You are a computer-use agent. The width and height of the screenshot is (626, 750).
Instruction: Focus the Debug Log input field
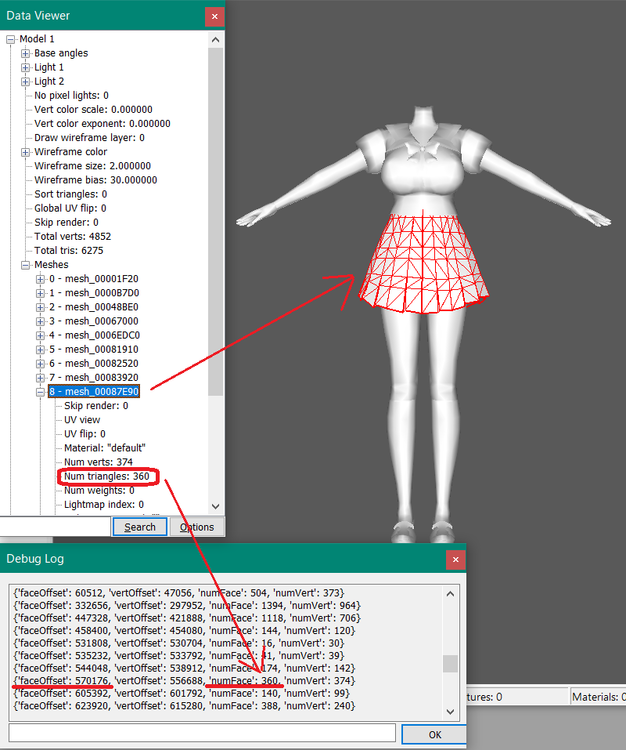tap(202, 733)
